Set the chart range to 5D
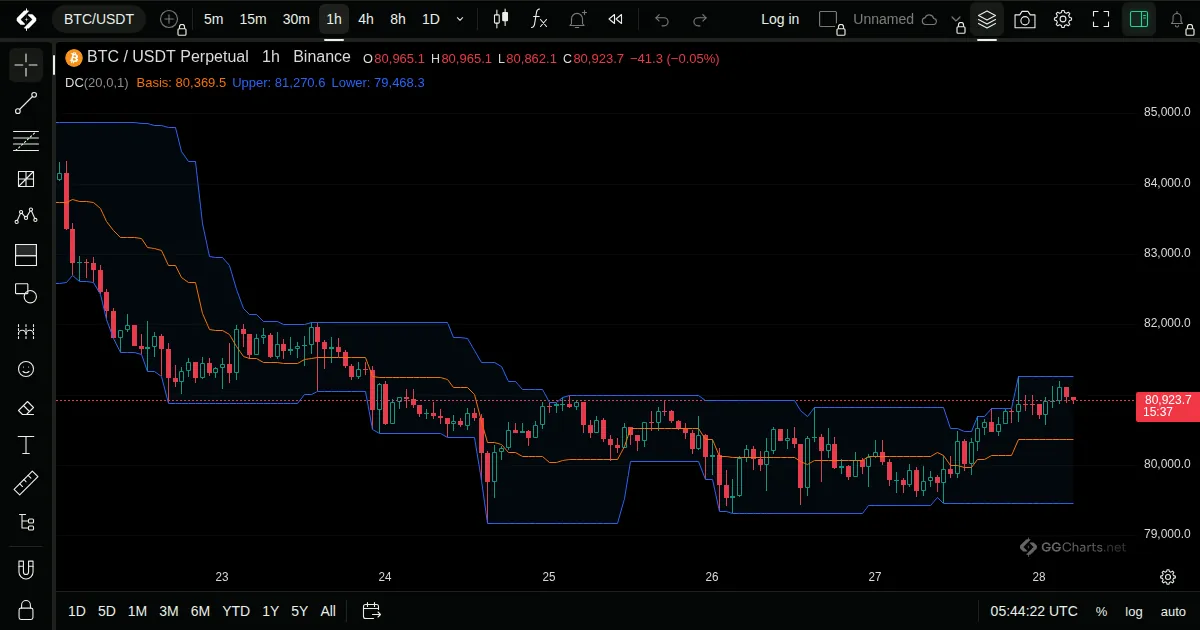Screen dimensions: 1200x630 107,611
